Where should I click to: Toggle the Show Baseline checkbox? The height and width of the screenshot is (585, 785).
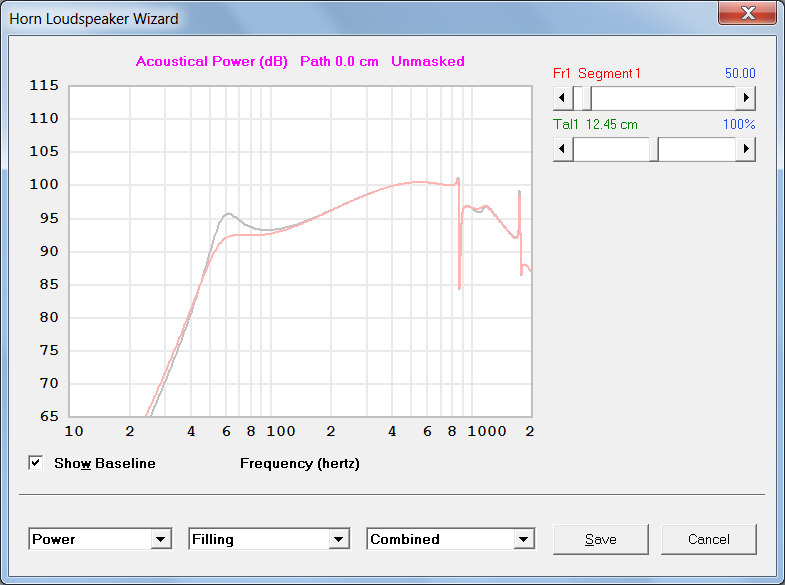coord(36,463)
